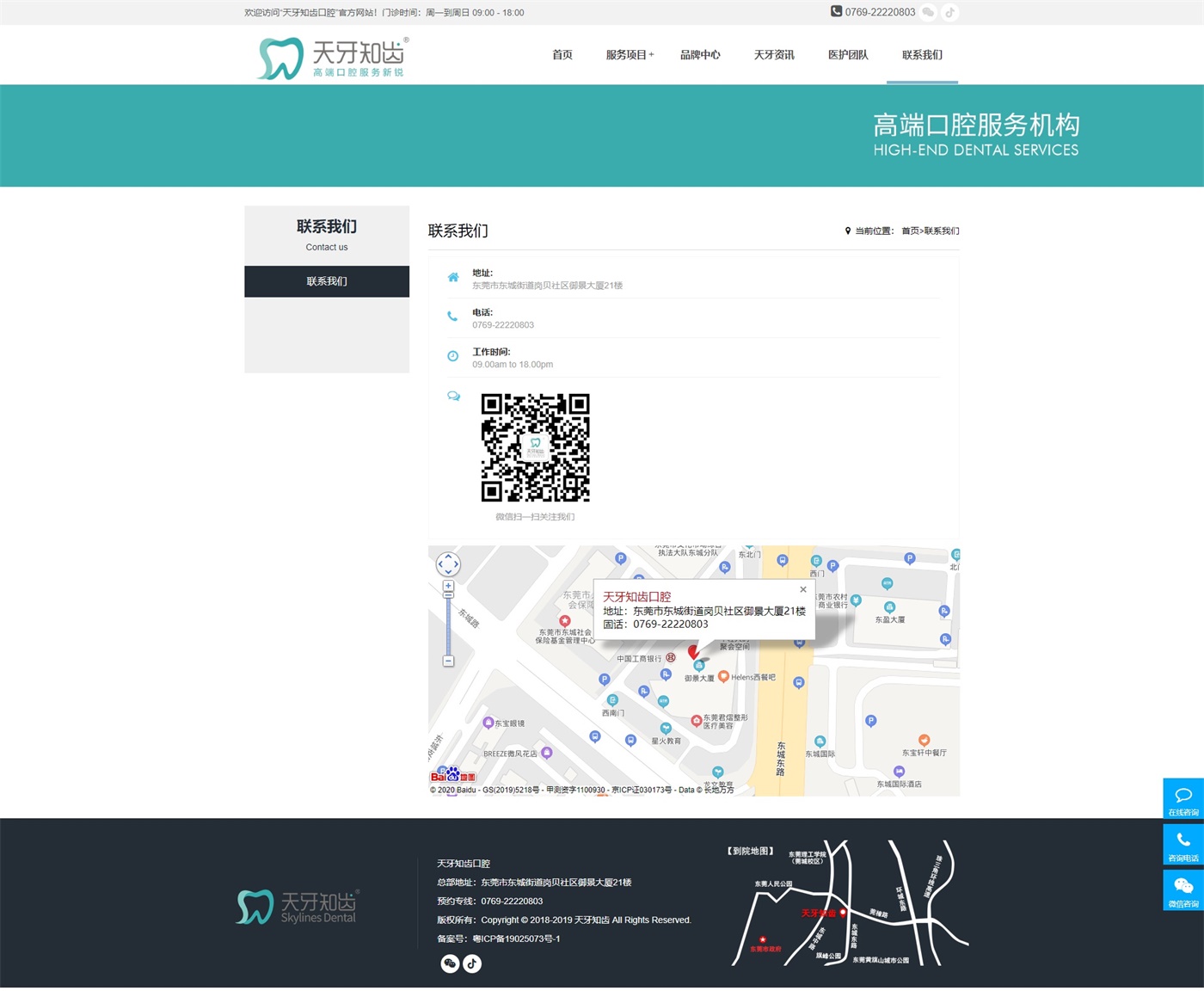Select 联系我们 in the left sidebar
This screenshot has width=1204, height=997.
coord(327,281)
